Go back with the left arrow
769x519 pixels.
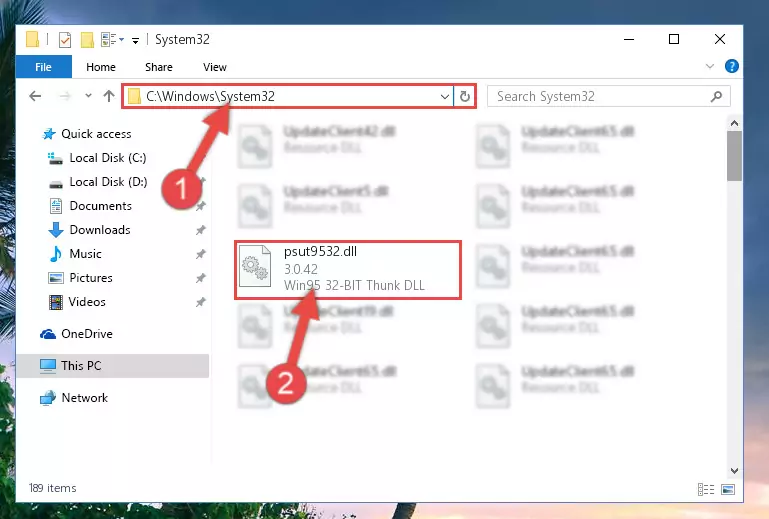pos(35,96)
